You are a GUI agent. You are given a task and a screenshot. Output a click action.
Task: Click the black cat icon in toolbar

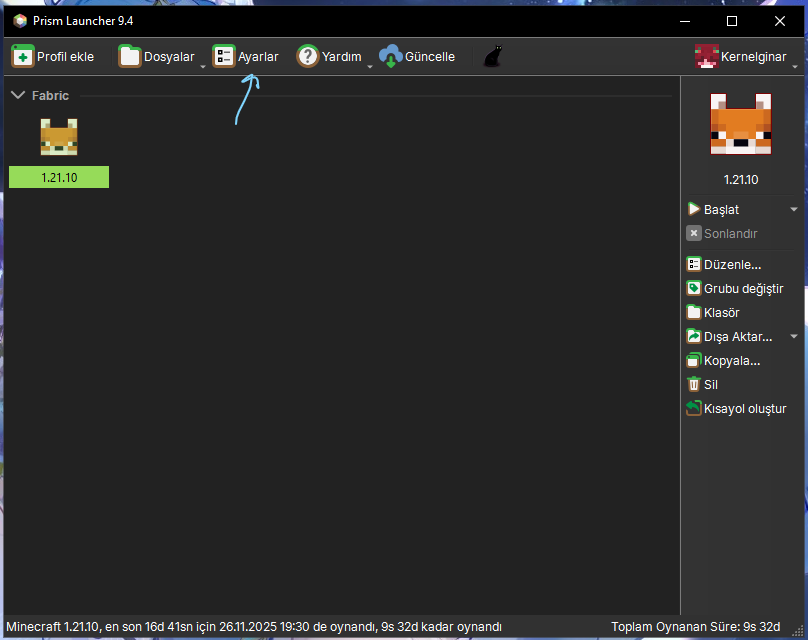point(493,56)
